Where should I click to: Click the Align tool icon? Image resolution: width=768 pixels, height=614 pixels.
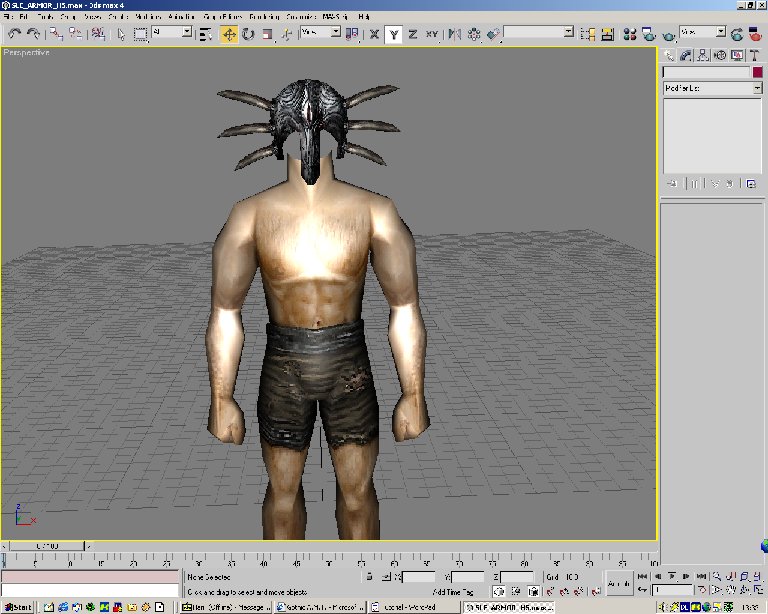coord(493,34)
